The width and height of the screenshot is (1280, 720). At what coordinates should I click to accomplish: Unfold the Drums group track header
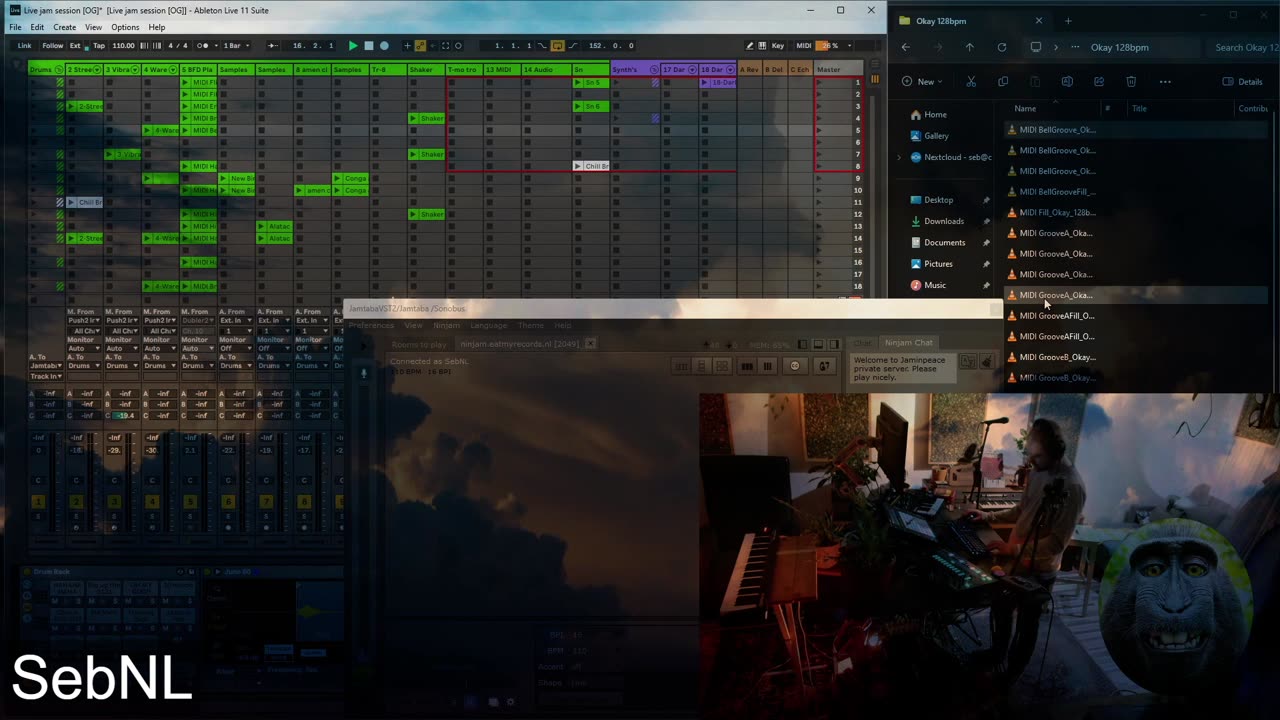point(59,69)
